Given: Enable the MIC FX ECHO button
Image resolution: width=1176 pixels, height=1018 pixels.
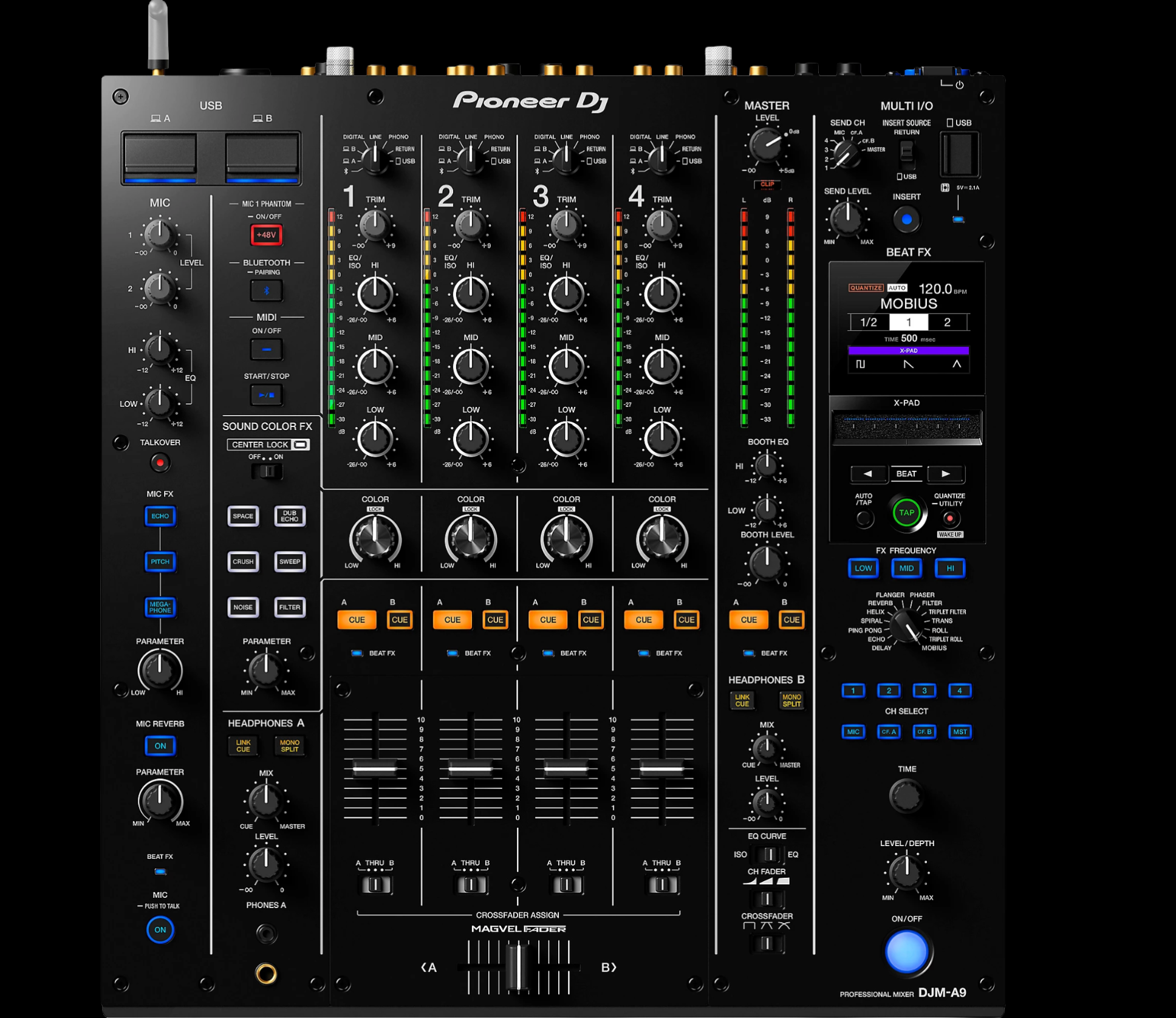Looking at the screenshot, I should (x=160, y=516).
